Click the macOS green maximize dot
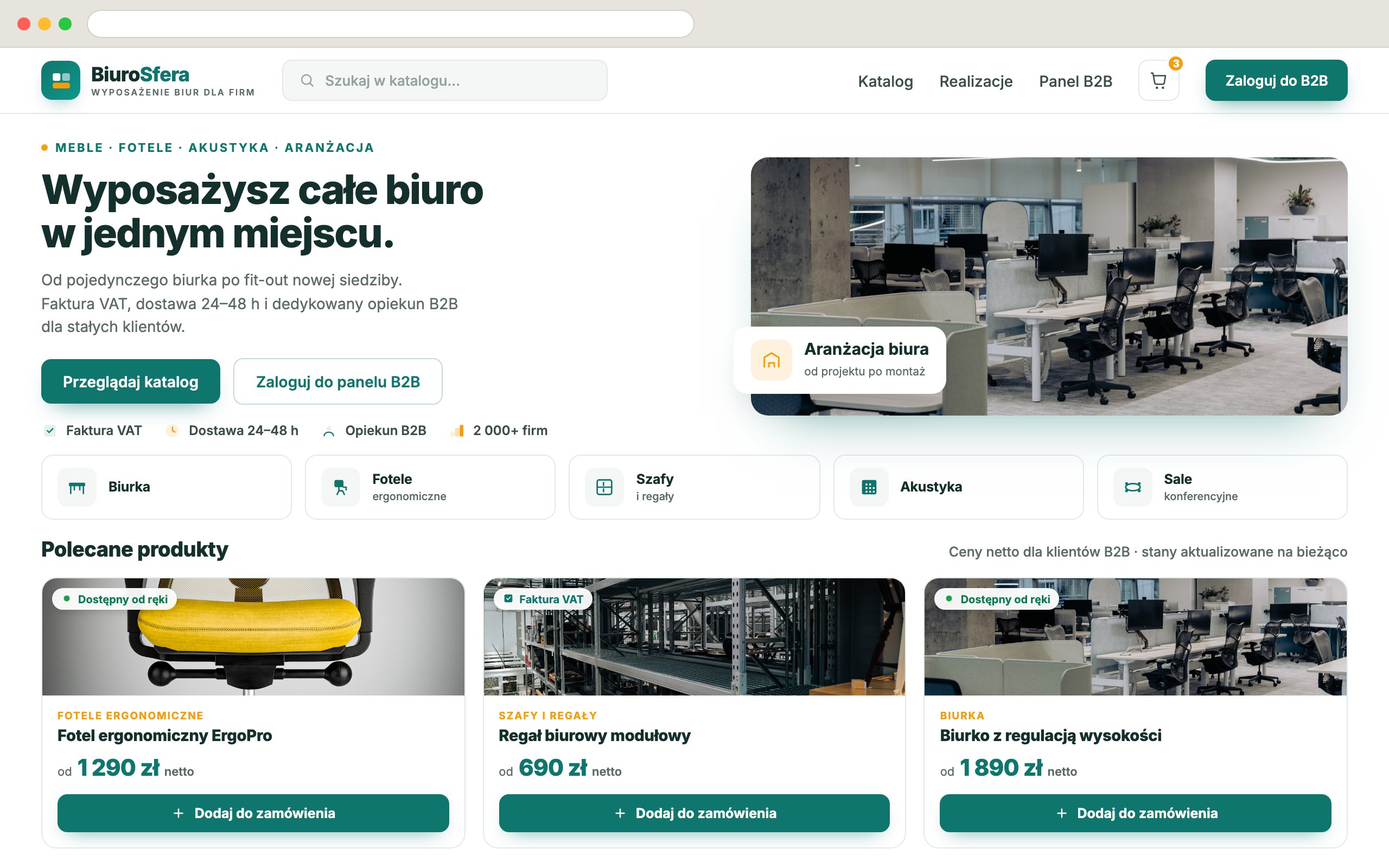1389x868 pixels. (x=66, y=23)
